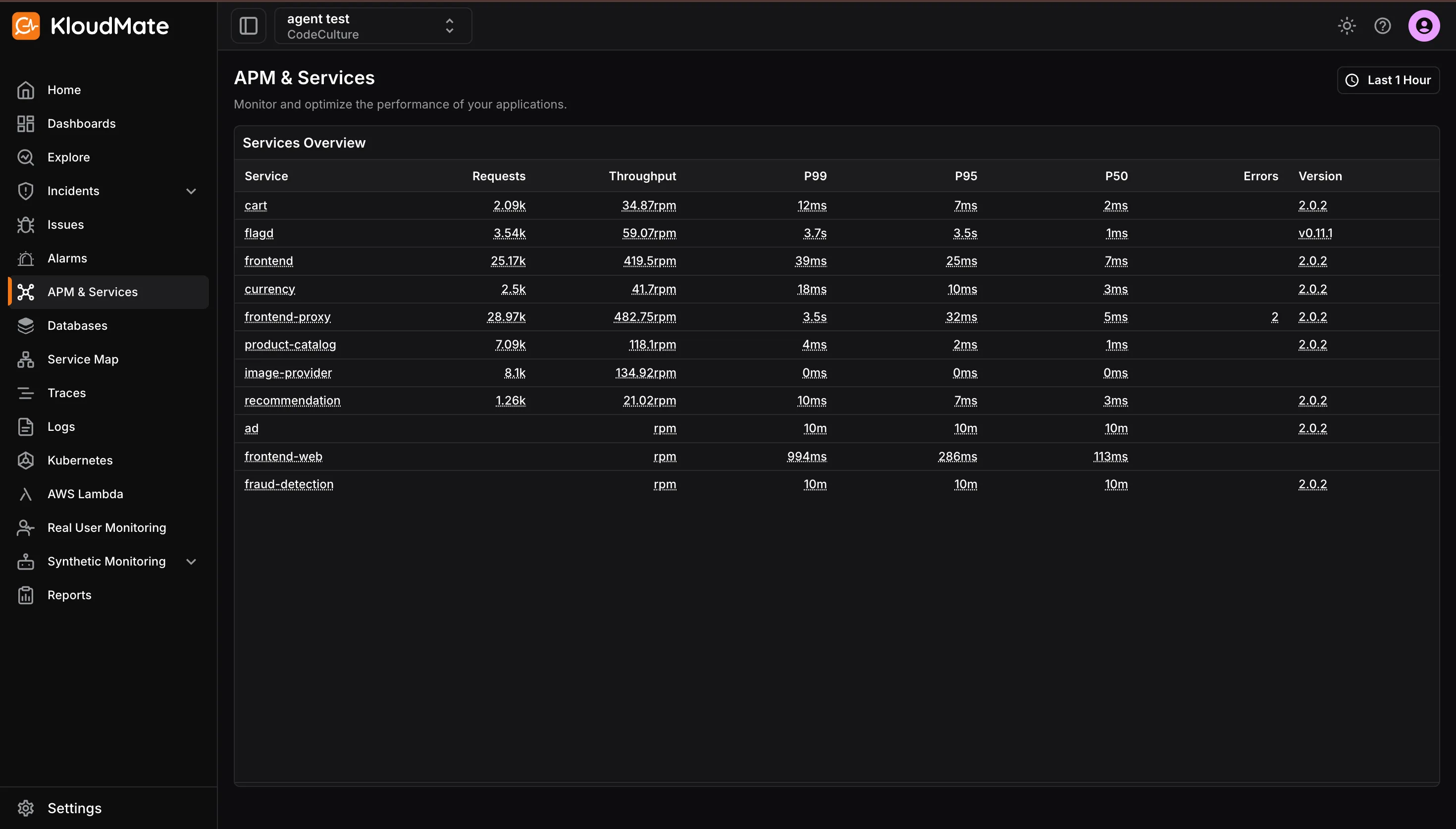Click the Service column header

266,176
